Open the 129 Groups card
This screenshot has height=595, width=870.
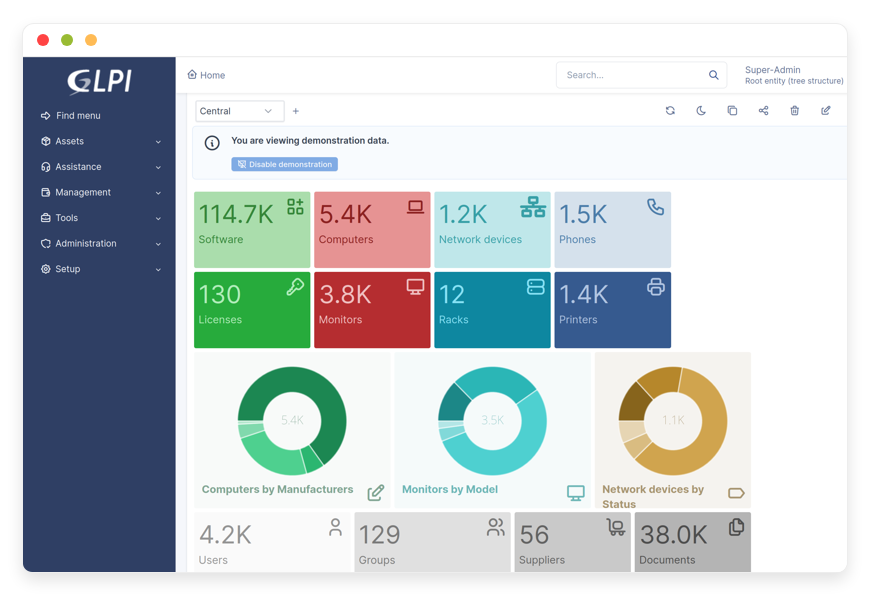tap(432, 542)
